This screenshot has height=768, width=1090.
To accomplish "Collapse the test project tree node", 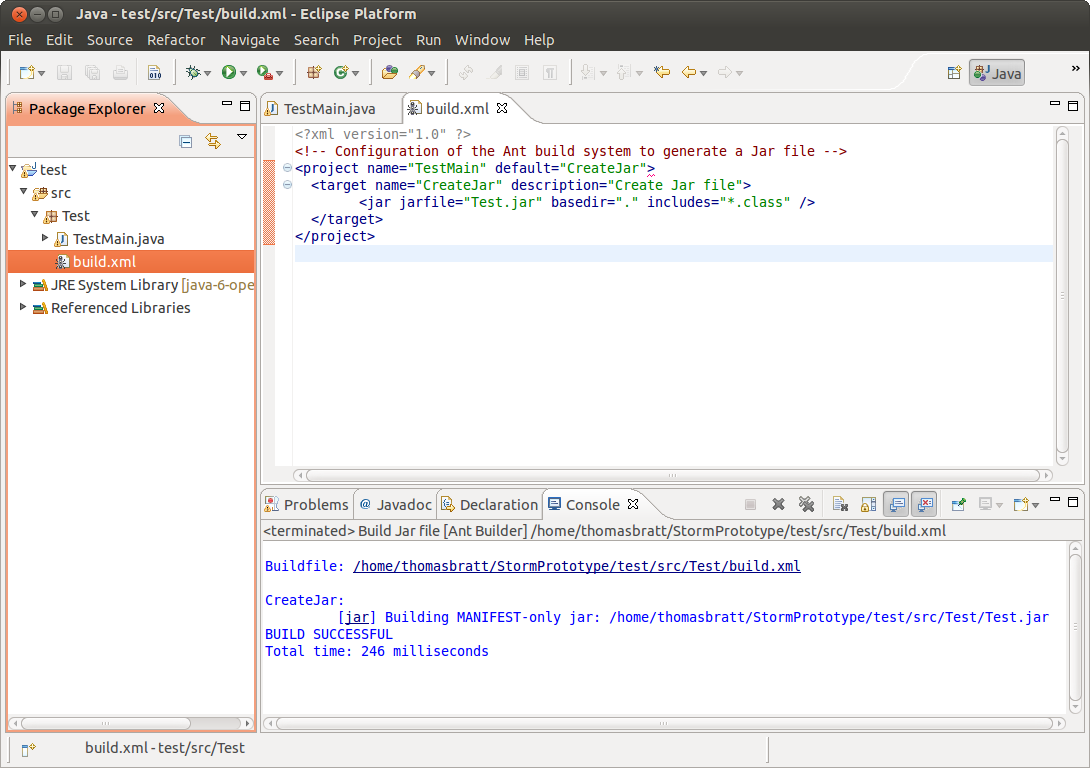I will click(x=13, y=168).
